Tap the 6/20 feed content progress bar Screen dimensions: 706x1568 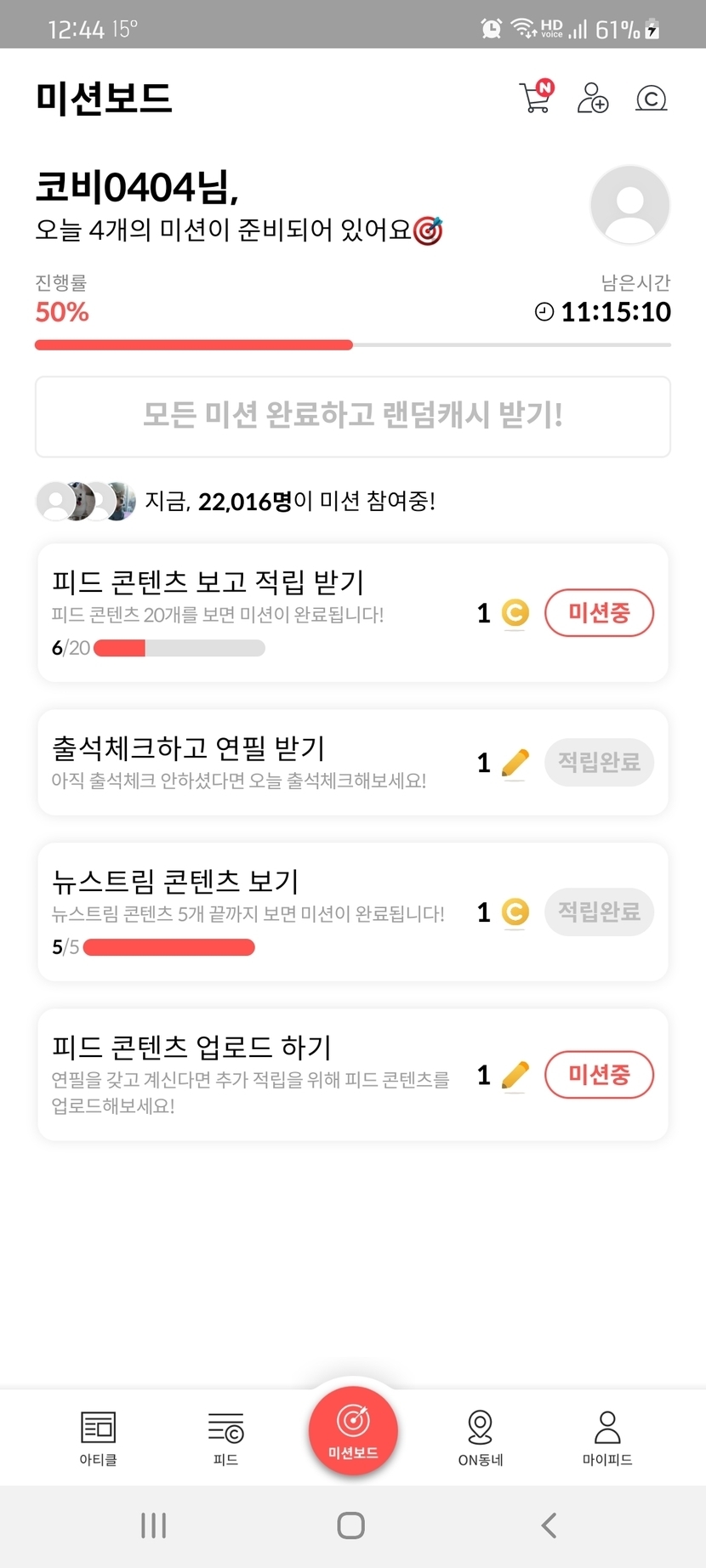click(179, 648)
